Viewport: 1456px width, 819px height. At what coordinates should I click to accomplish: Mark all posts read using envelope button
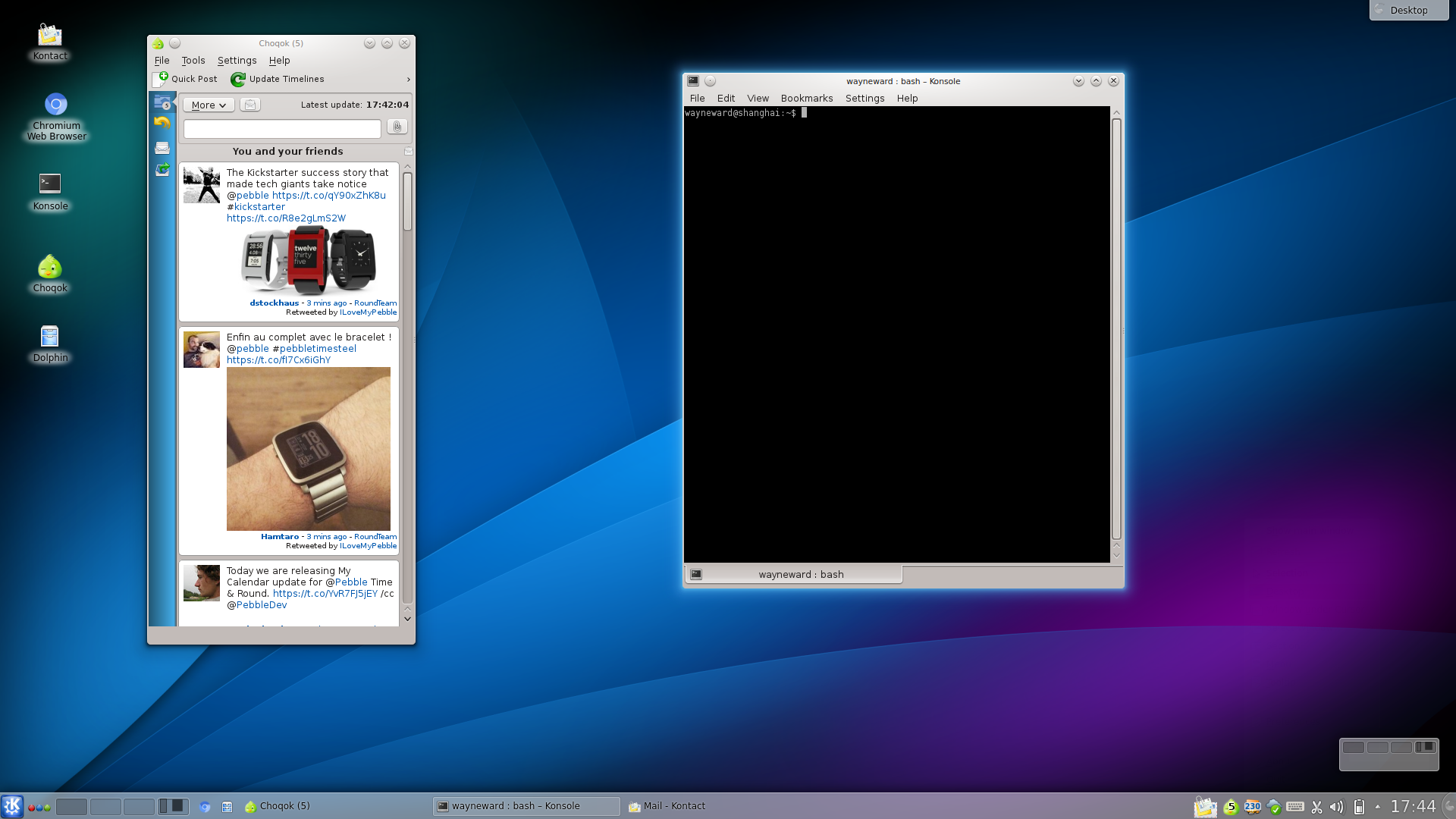pos(250,105)
